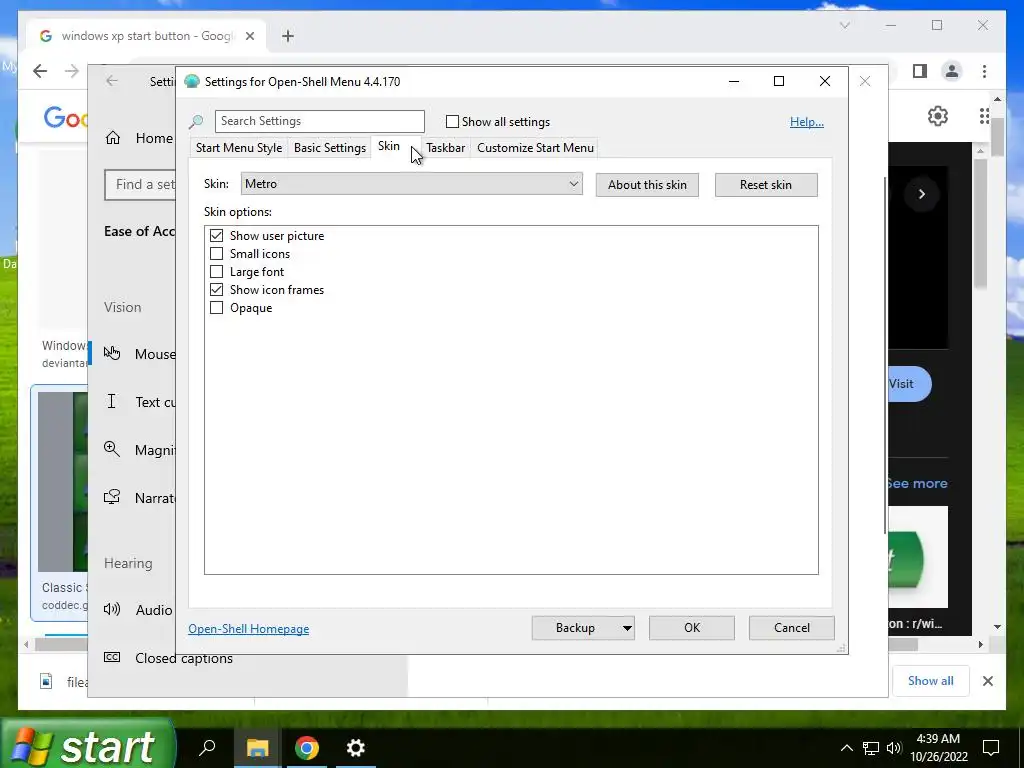Confirm settings with the OK button
The height and width of the screenshot is (768, 1024).
(692, 628)
